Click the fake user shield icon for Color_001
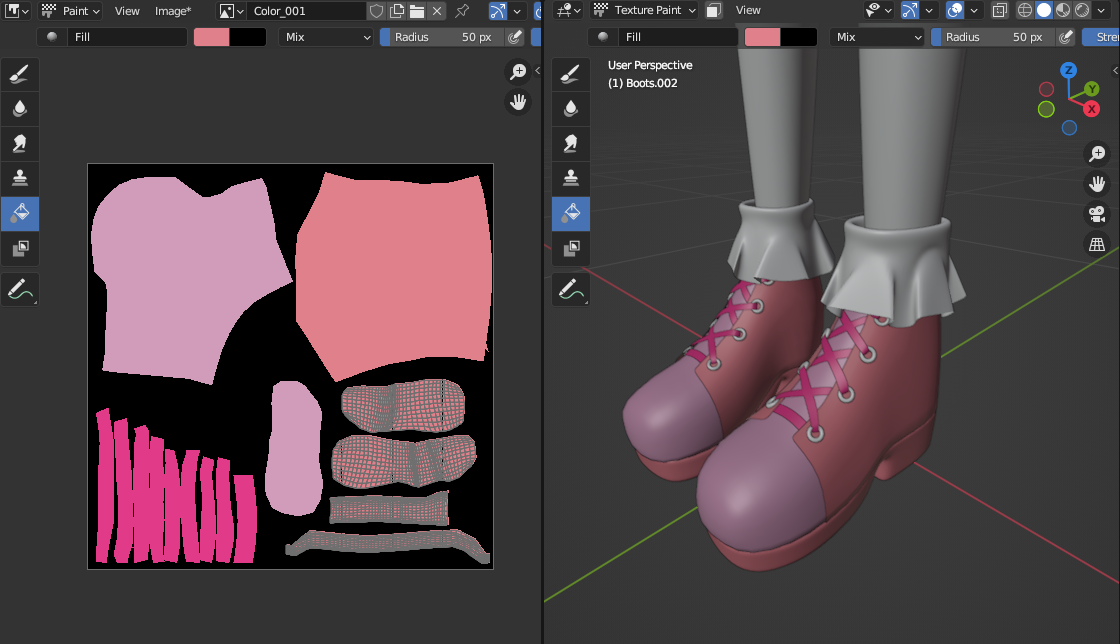 pyautogui.click(x=376, y=11)
